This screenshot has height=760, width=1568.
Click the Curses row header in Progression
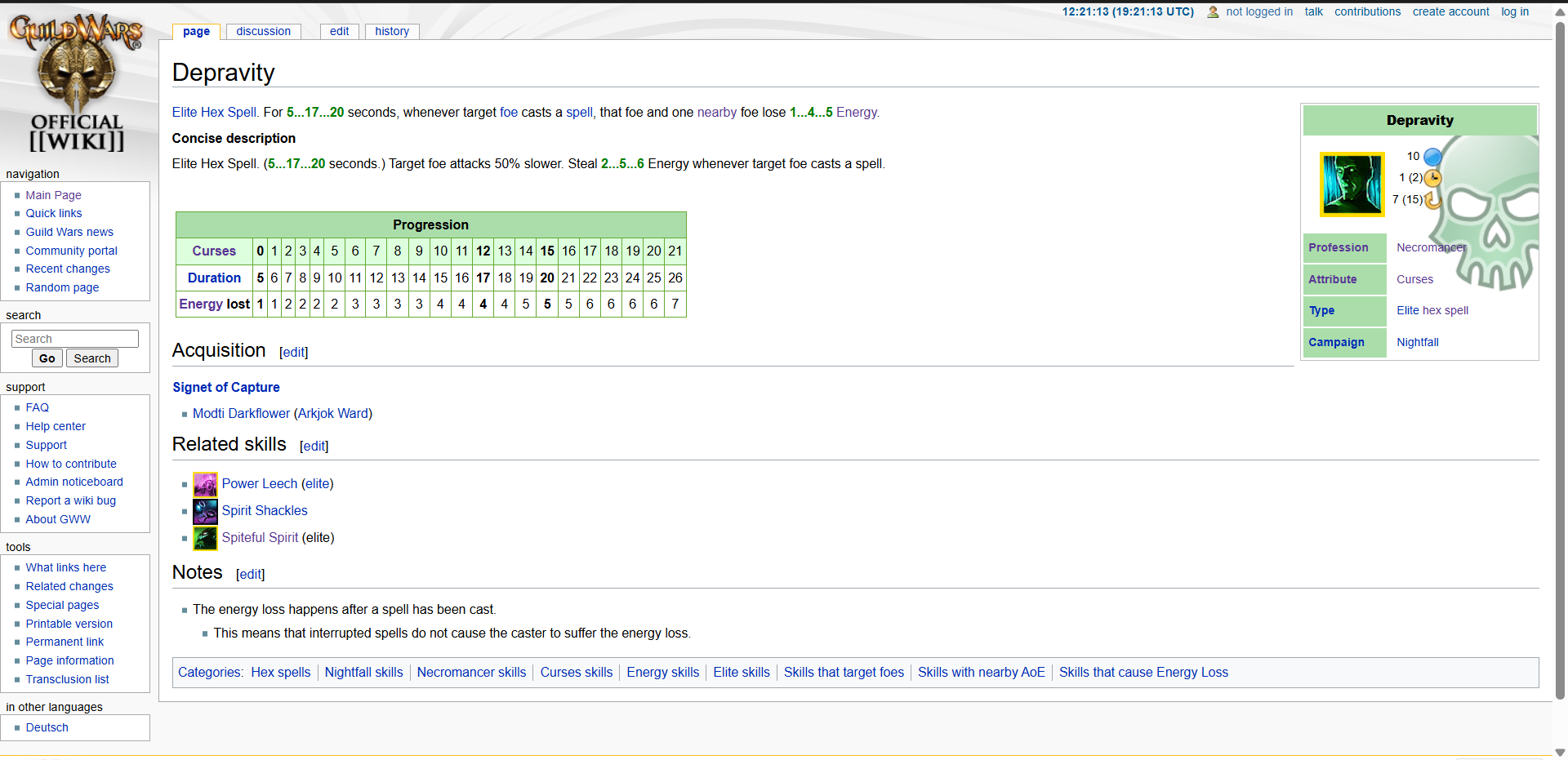[x=214, y=251]
